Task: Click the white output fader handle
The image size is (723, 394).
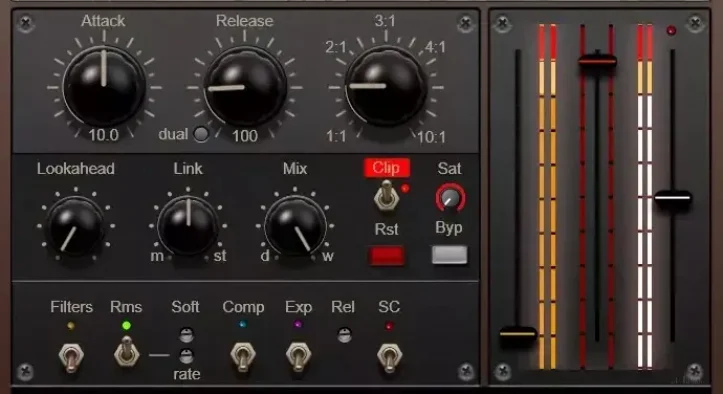Action: [x=673, y=198]
